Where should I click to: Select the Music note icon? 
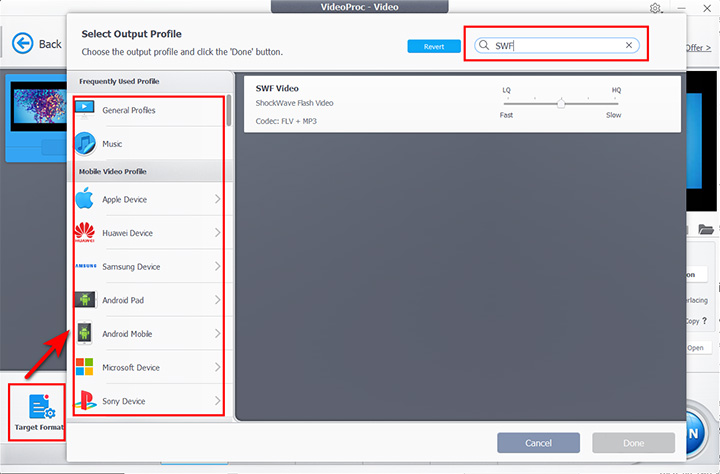tap(85, 143)
